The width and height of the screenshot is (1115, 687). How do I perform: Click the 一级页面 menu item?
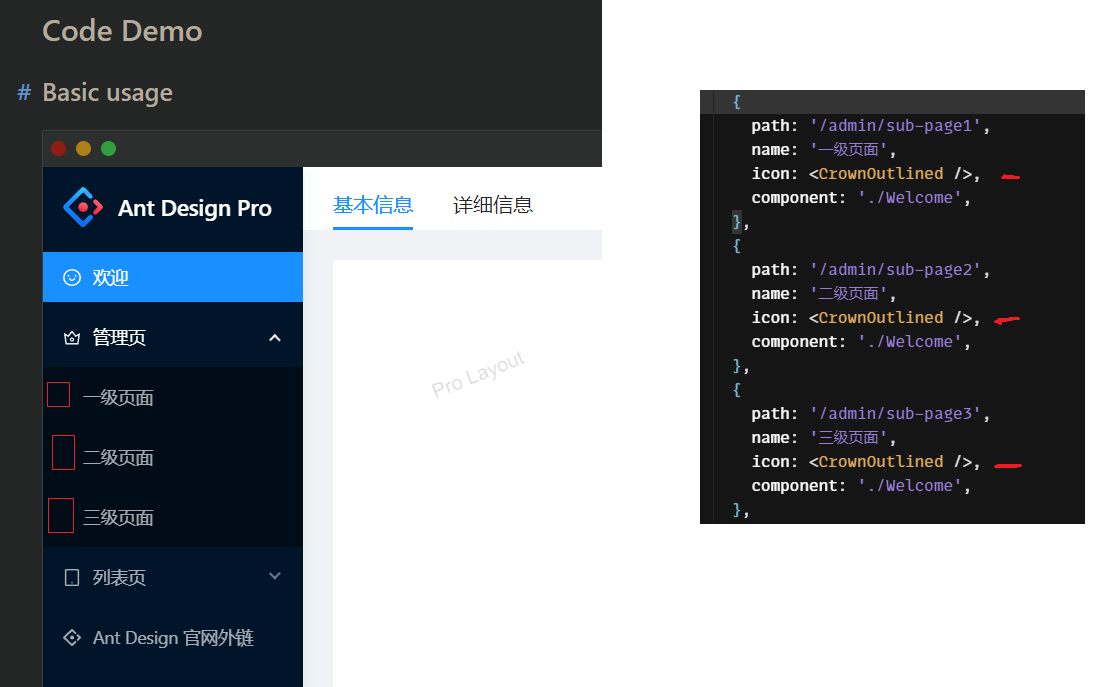(x=120, y=396)
